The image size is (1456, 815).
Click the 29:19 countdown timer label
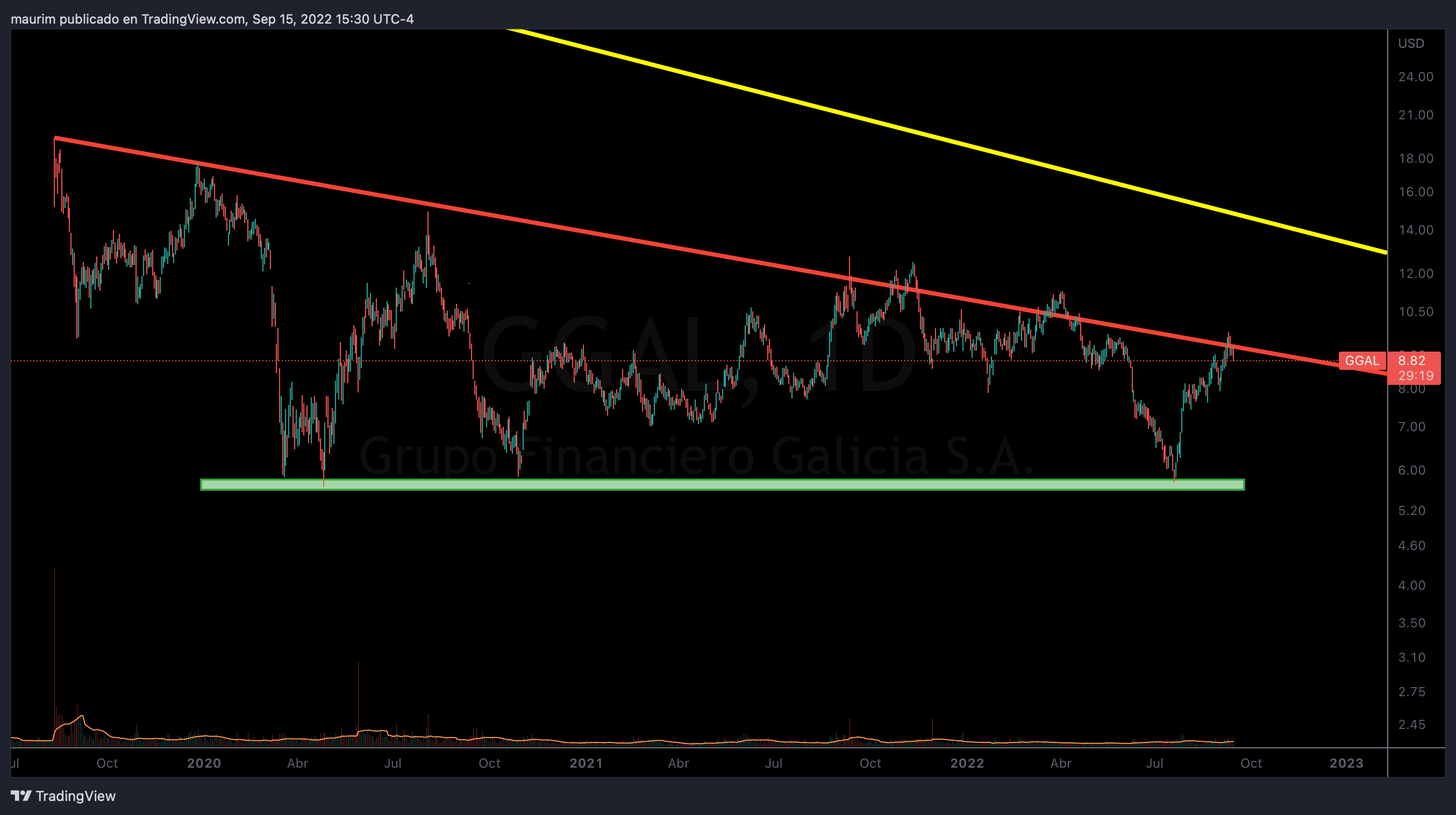click(1415, 376)
